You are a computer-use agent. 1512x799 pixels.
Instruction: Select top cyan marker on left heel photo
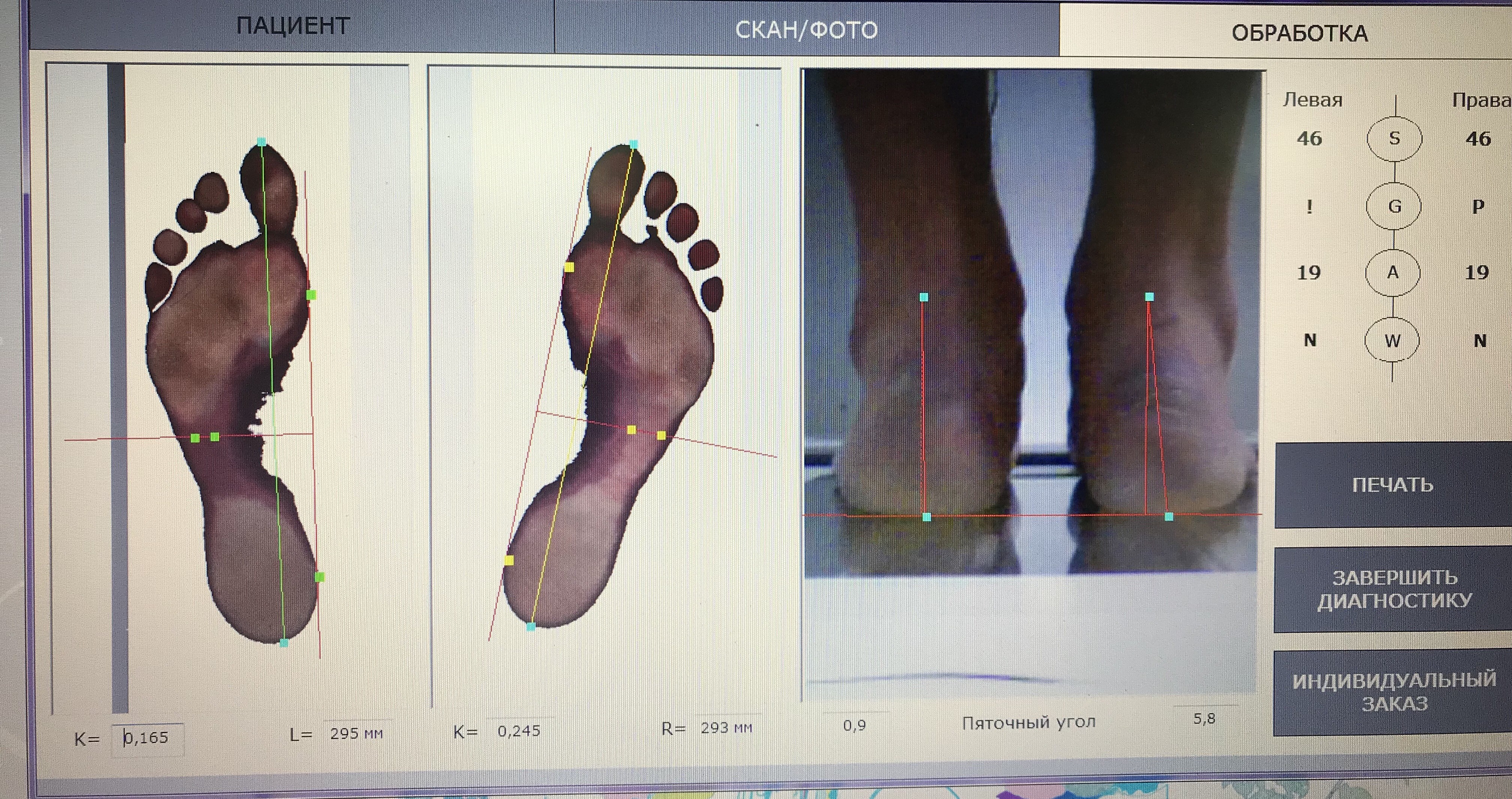pyautogui.click(x=924, y=297)
